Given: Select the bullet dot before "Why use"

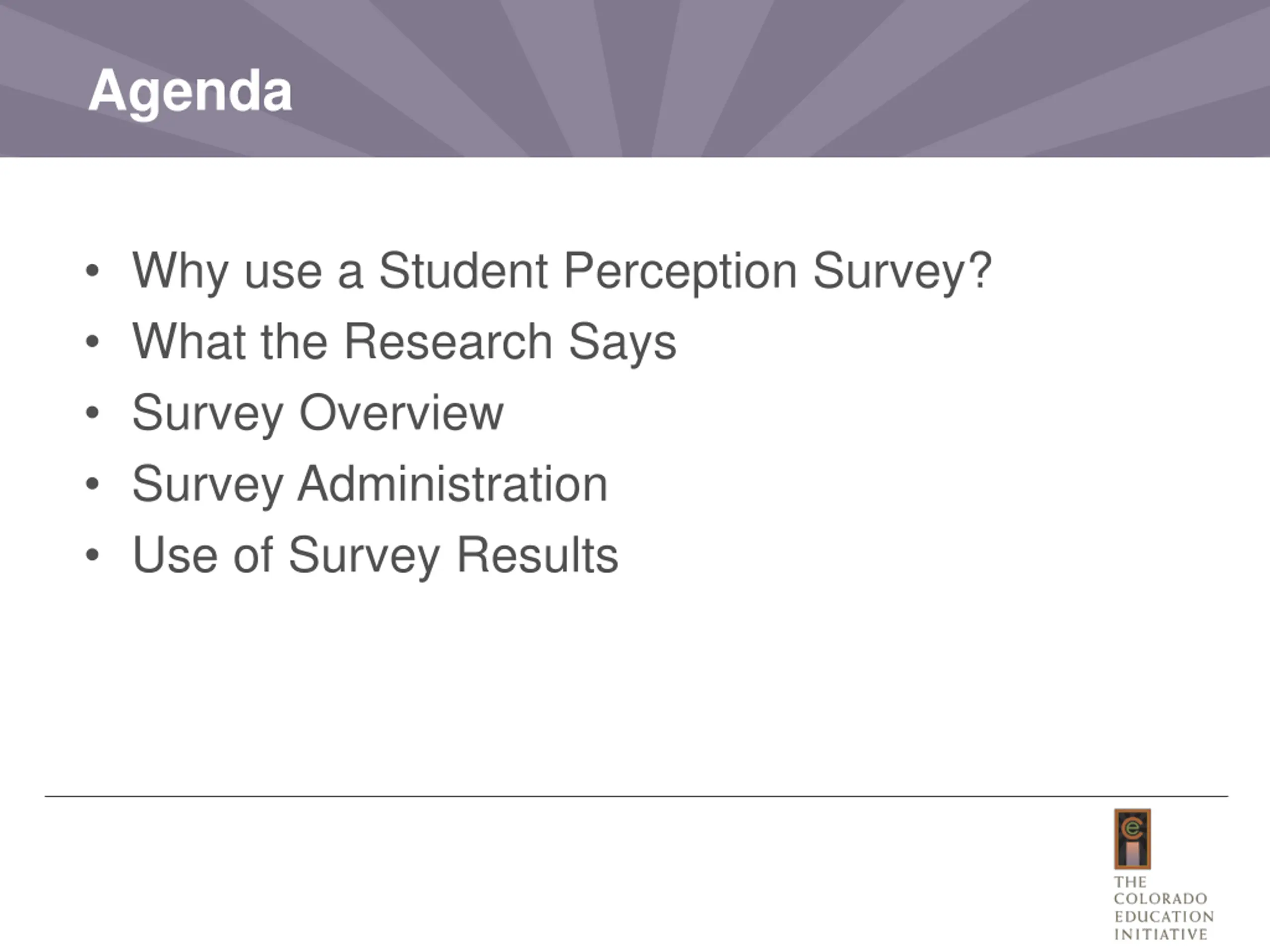Looking at the screenshot, I should [x=92, y=270].
